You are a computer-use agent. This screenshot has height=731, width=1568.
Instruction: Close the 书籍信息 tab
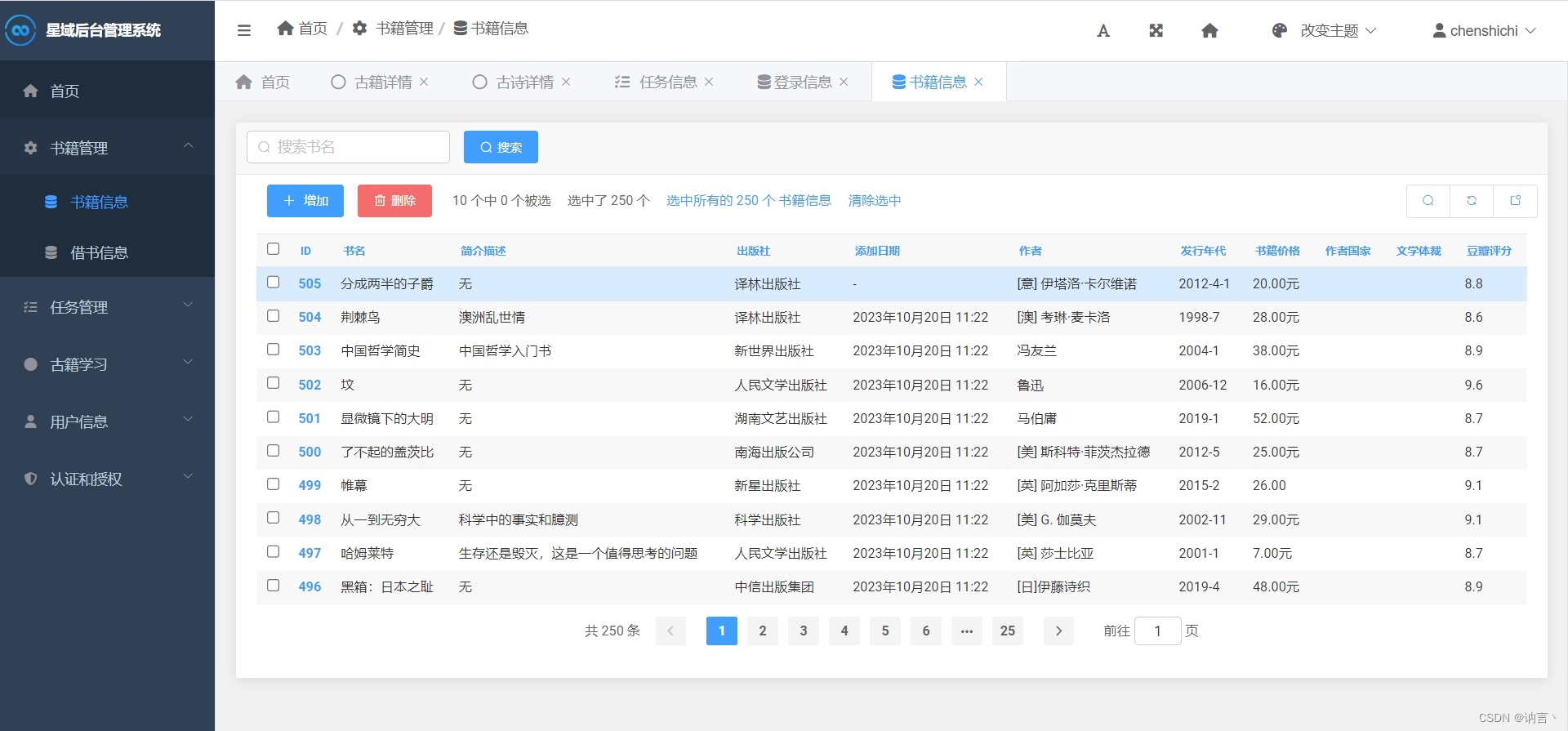[x=978, y=82]
